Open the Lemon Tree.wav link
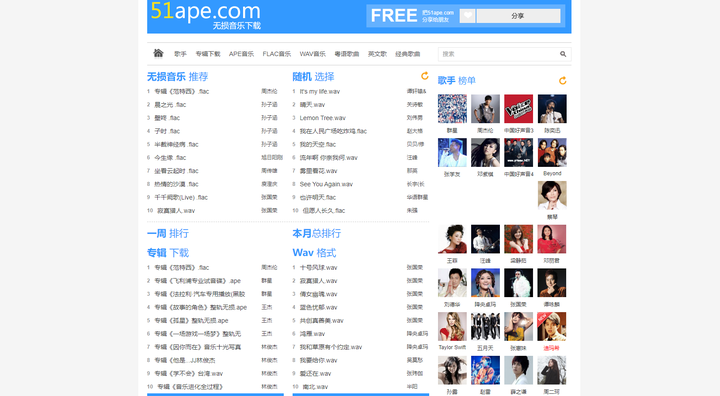 [322, 118]
